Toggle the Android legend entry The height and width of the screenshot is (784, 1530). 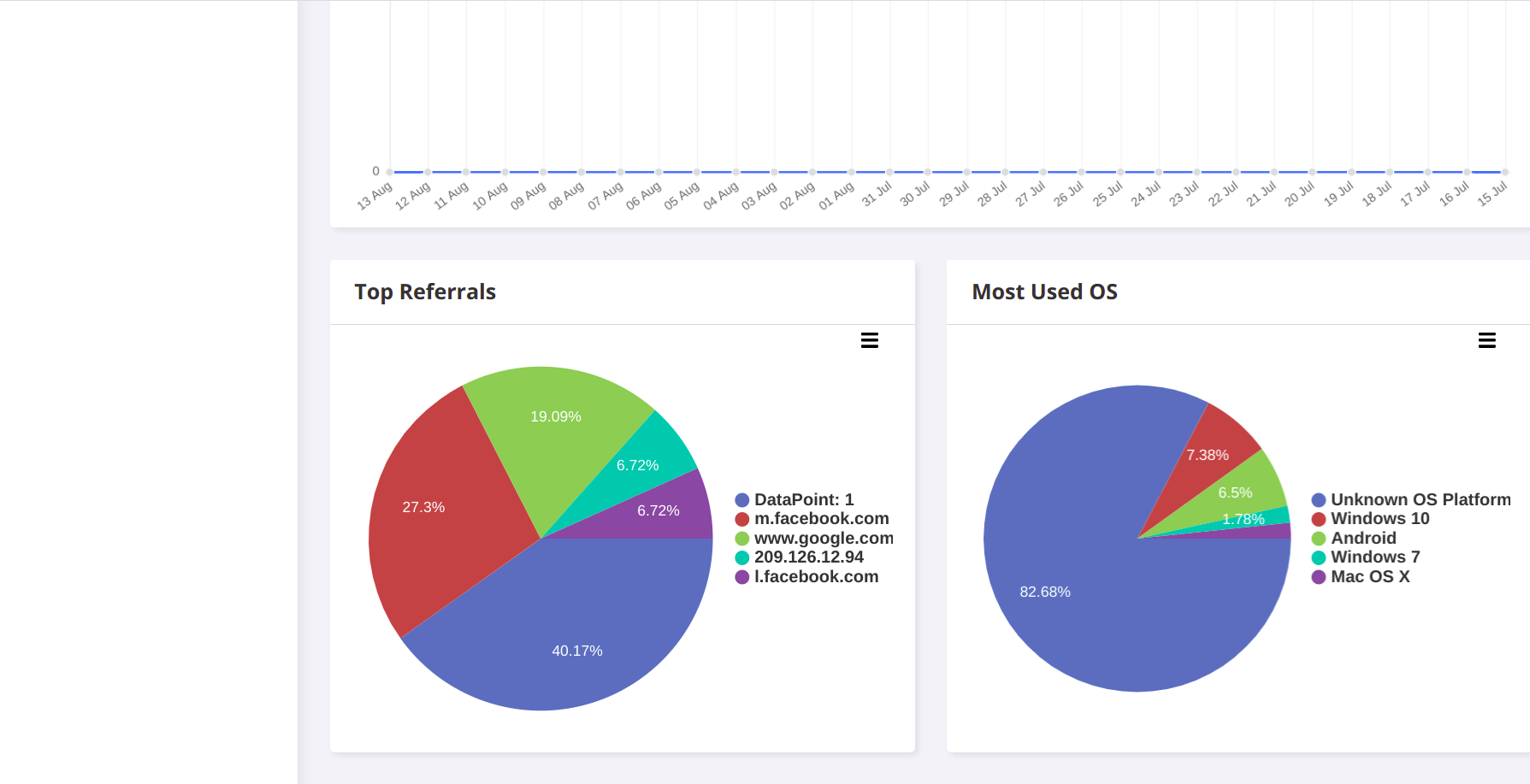tap(1354, 538)
